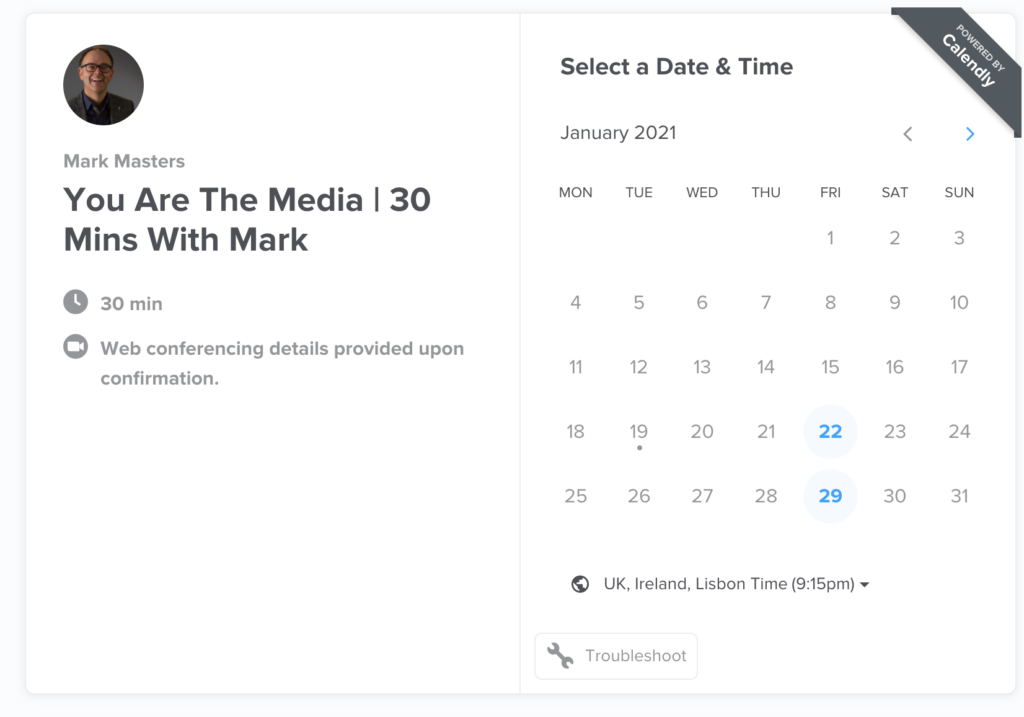Click the video camera conferencing icon
Image resolution: width=1024 pixels, height=717 pixels.
click(x=76, y=347)
